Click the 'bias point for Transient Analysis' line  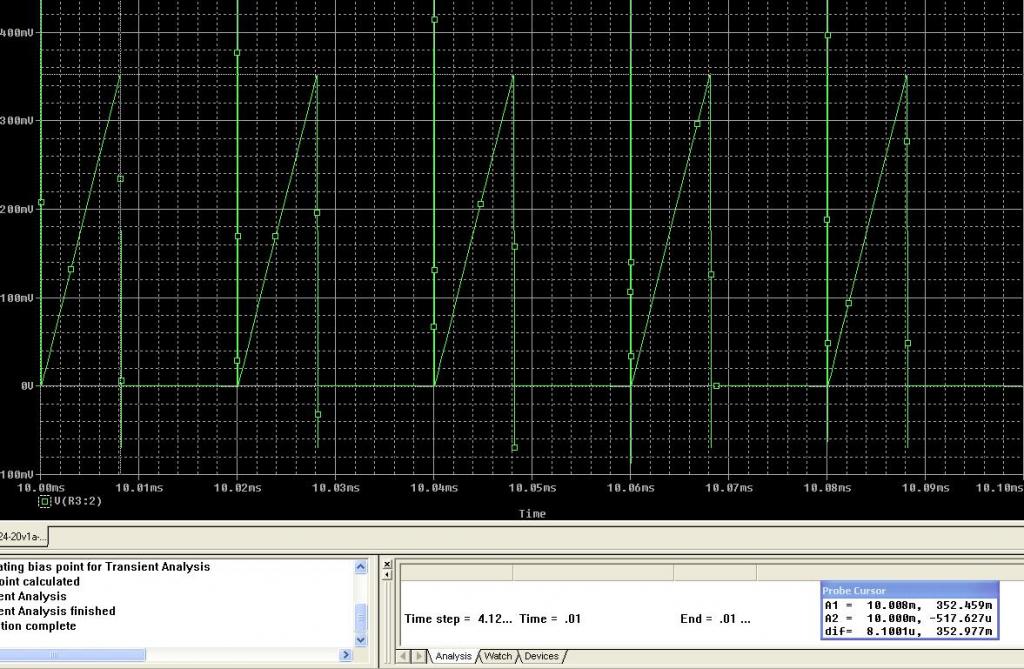click(x=105, y=566)
